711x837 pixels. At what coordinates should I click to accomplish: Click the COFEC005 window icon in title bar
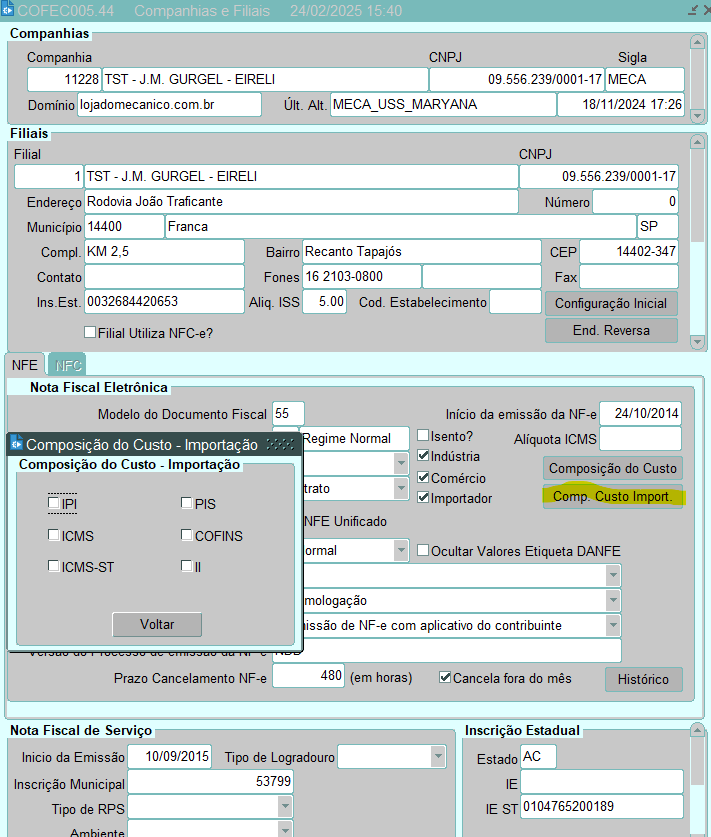9,10
